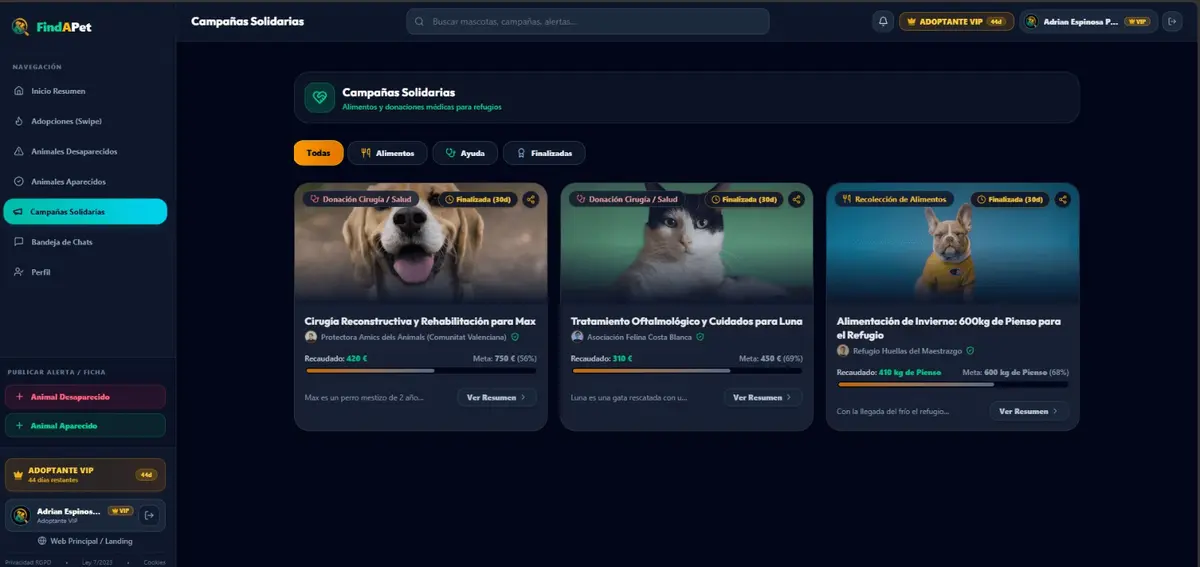Viewport: 1200px width, 567px height.
Task: Share the Luna treatment campaign via its share icon
Action: click(x=797, y=199)
